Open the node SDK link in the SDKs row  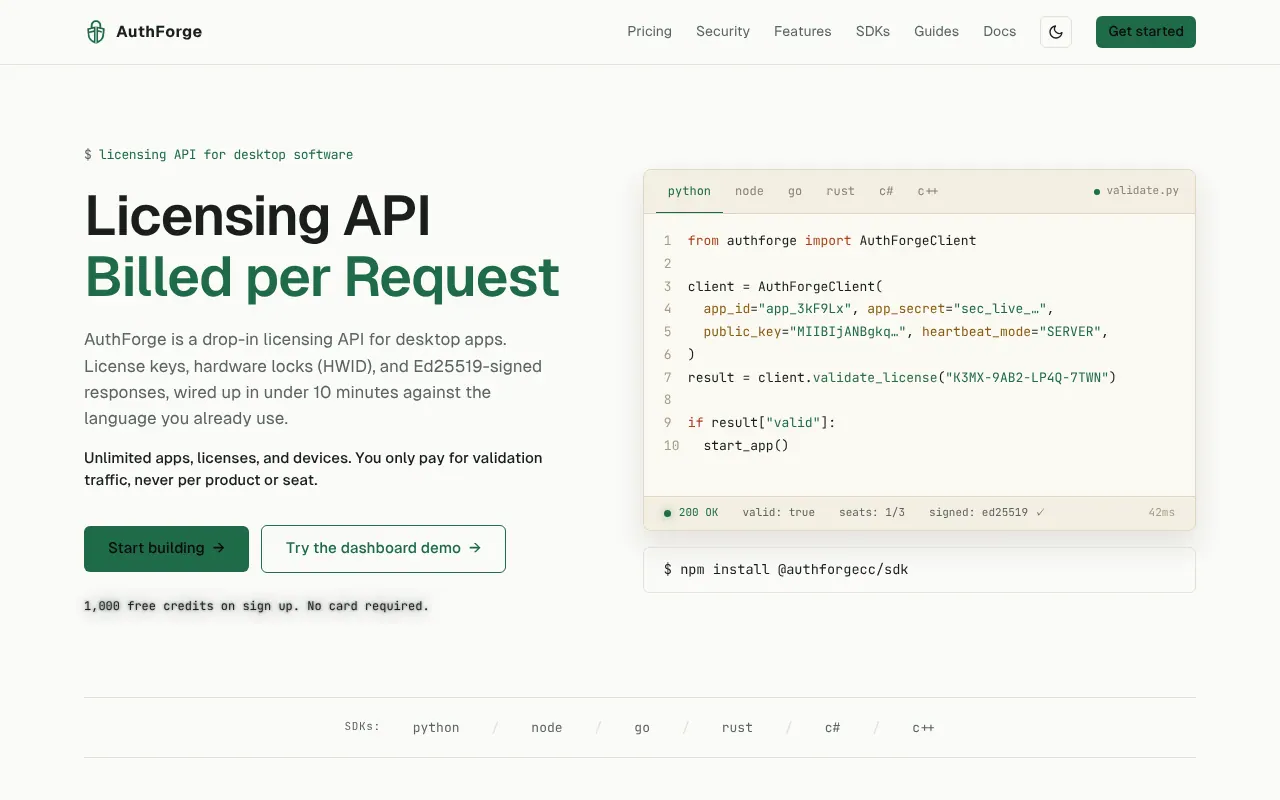click(547, 728)
